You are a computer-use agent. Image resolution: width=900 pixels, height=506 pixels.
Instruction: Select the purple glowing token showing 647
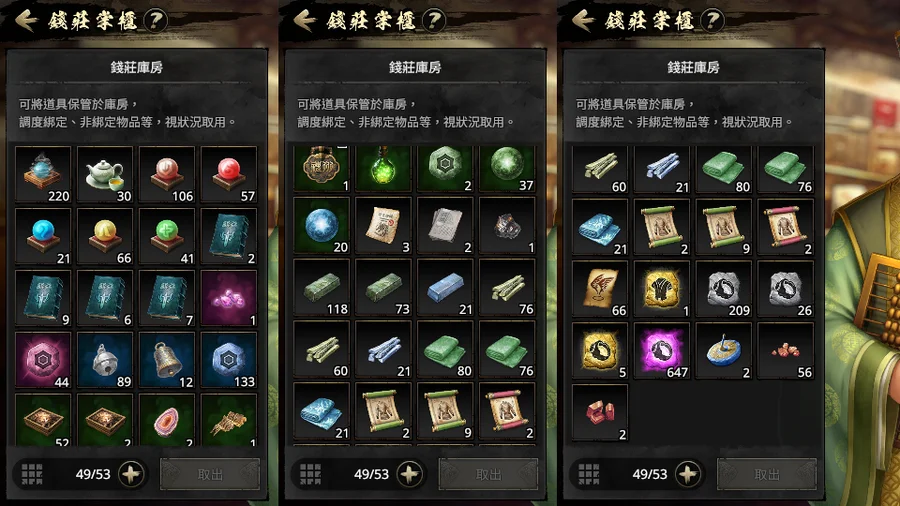662,351
